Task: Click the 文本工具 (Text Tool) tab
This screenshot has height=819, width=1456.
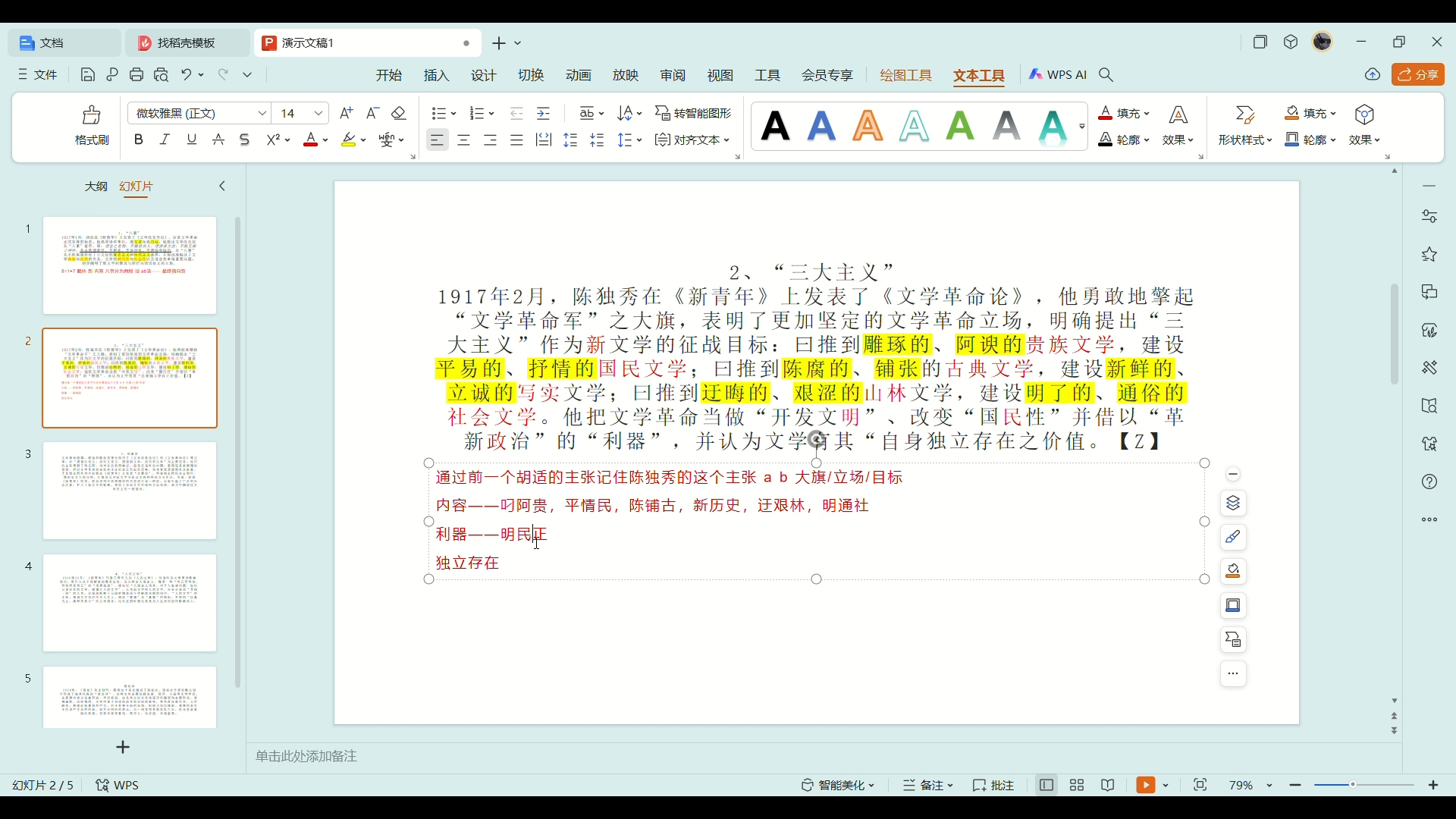Action: 978,74
